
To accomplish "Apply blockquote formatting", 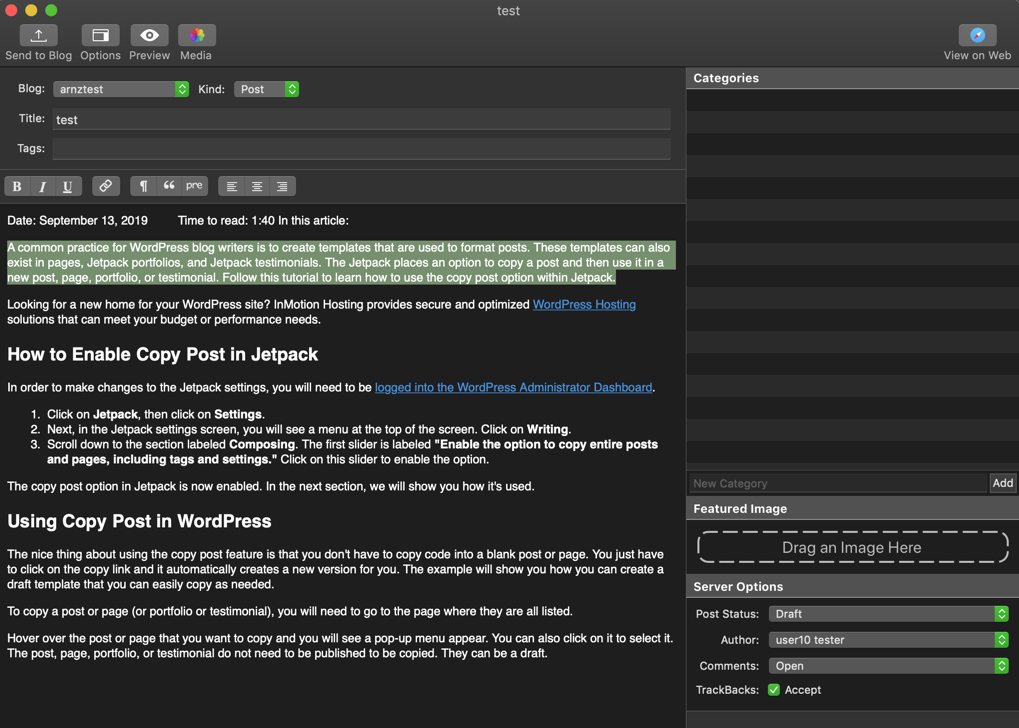I will pos(169,186).
